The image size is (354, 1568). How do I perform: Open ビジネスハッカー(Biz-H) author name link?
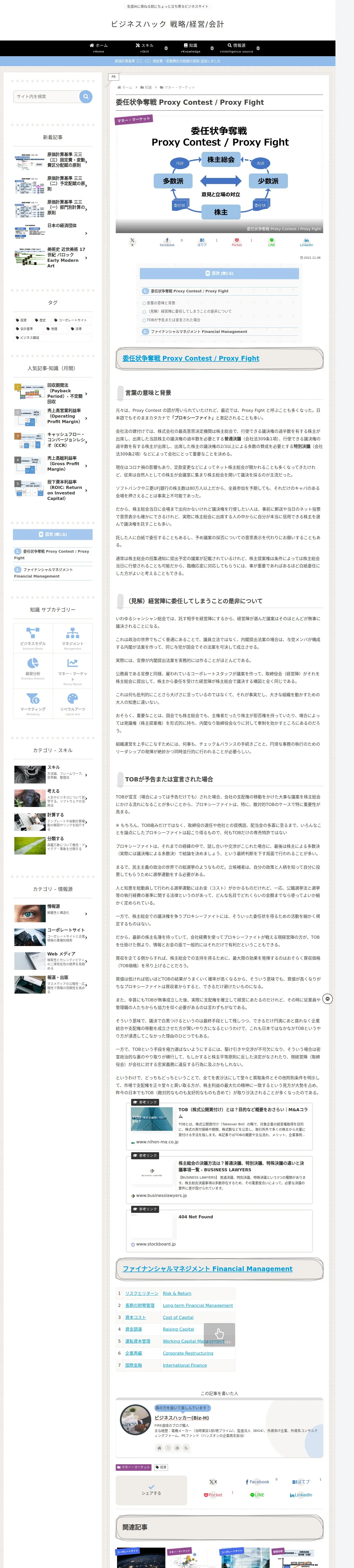click(x=181, y=1418)
